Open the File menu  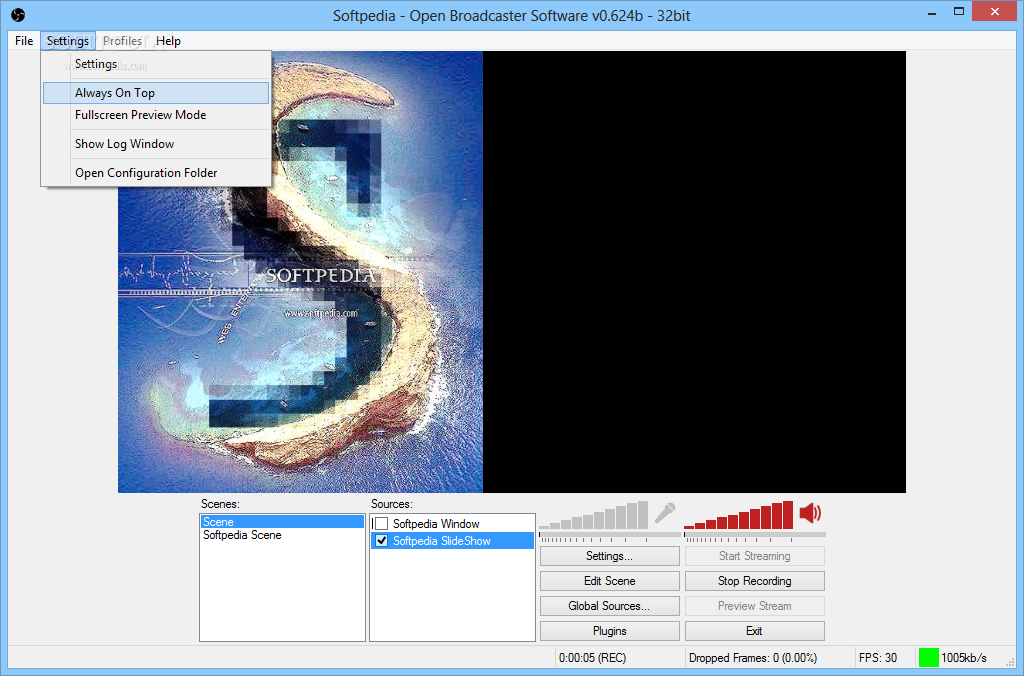point(24,40)
